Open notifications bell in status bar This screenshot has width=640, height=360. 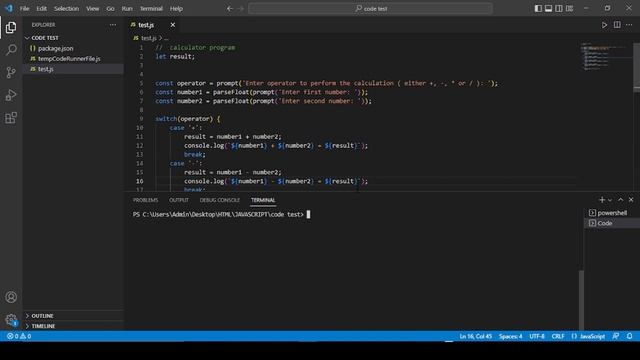pos(629,336)
